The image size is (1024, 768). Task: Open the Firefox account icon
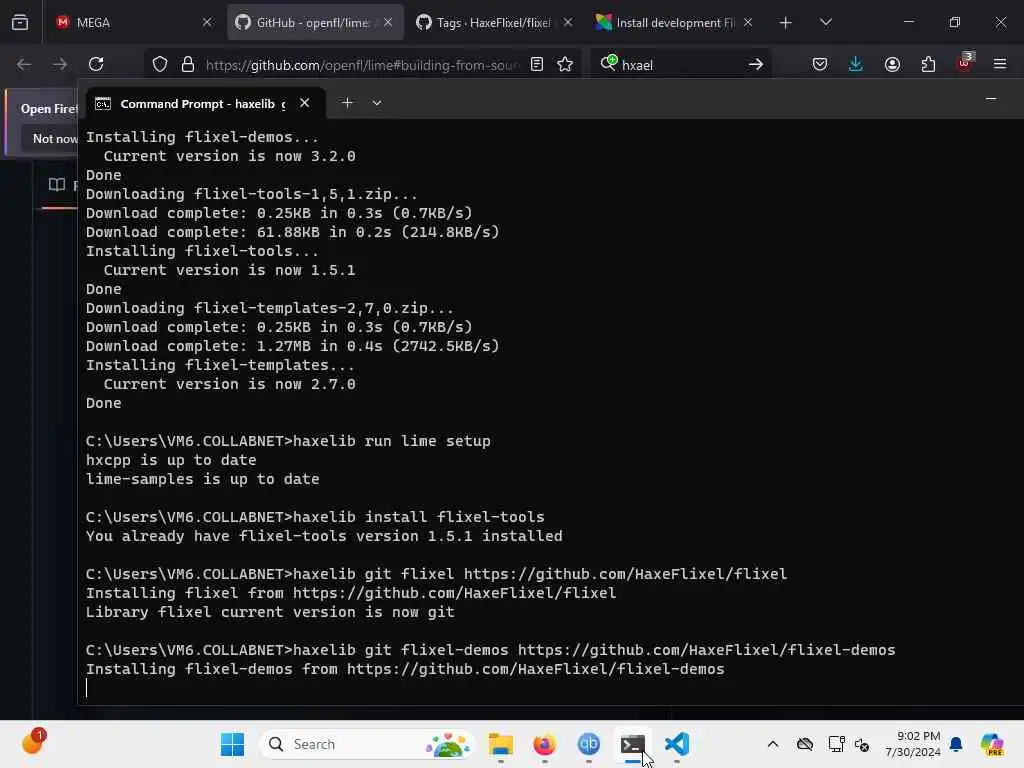pos(892,64)
